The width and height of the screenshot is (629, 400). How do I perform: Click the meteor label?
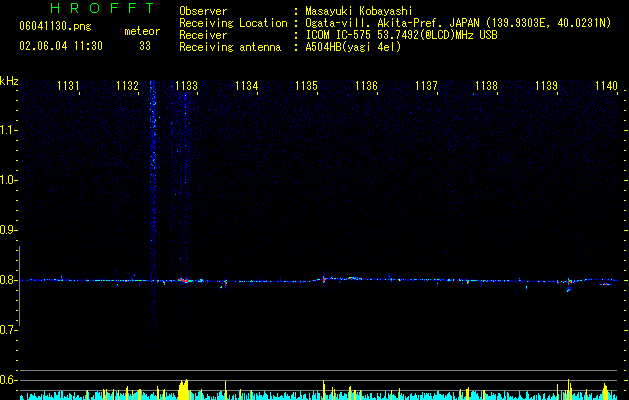click(142, 31)
